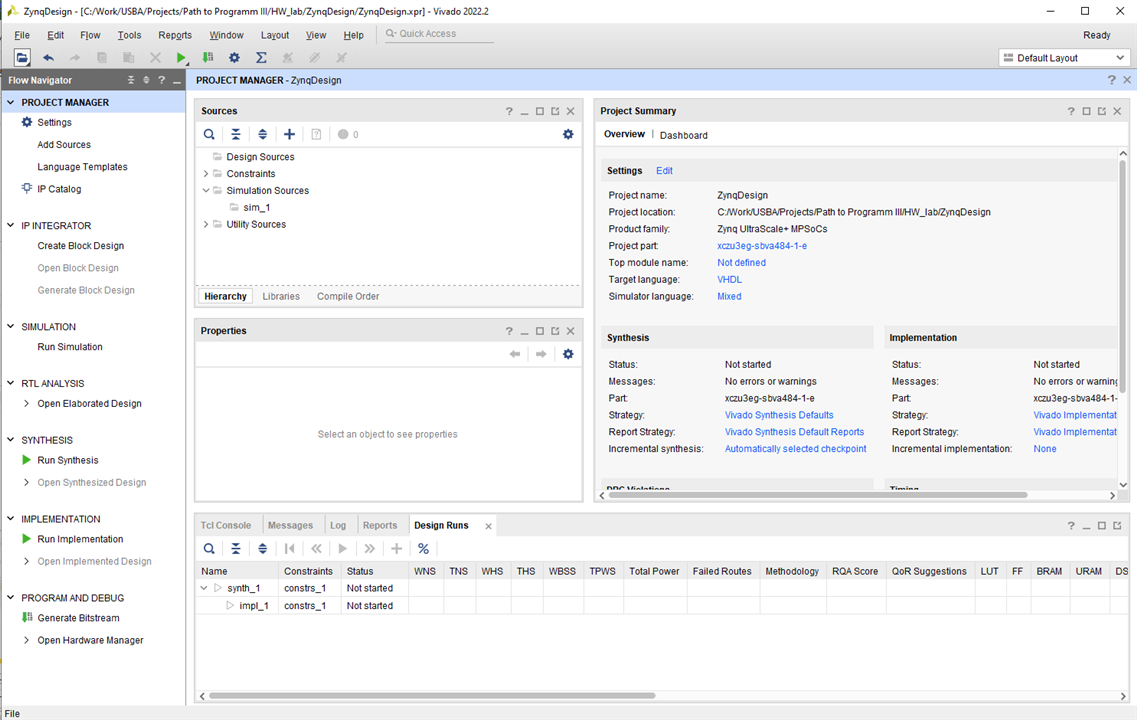The image size is (1137, 720).
Task: Open the Default Layout dropdown
Action: tap(1064, 58)
